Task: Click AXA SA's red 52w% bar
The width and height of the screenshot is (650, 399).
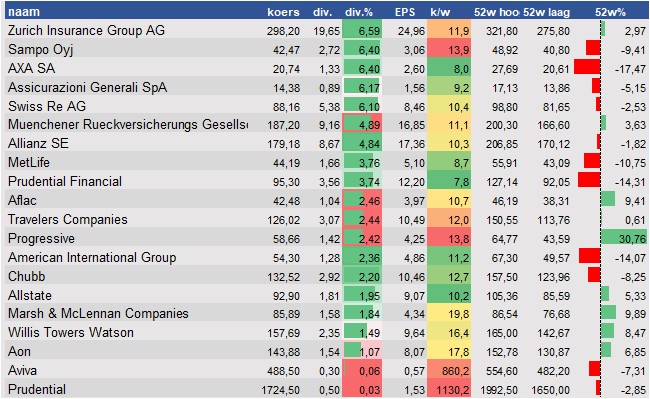Action: pyautogui.click(x=587, y=67)
